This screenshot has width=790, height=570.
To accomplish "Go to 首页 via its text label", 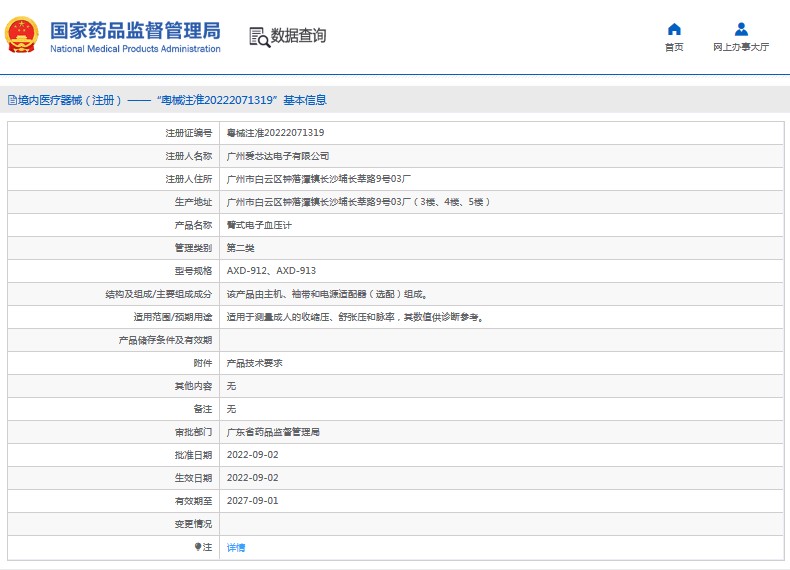I will pos(674,47).
